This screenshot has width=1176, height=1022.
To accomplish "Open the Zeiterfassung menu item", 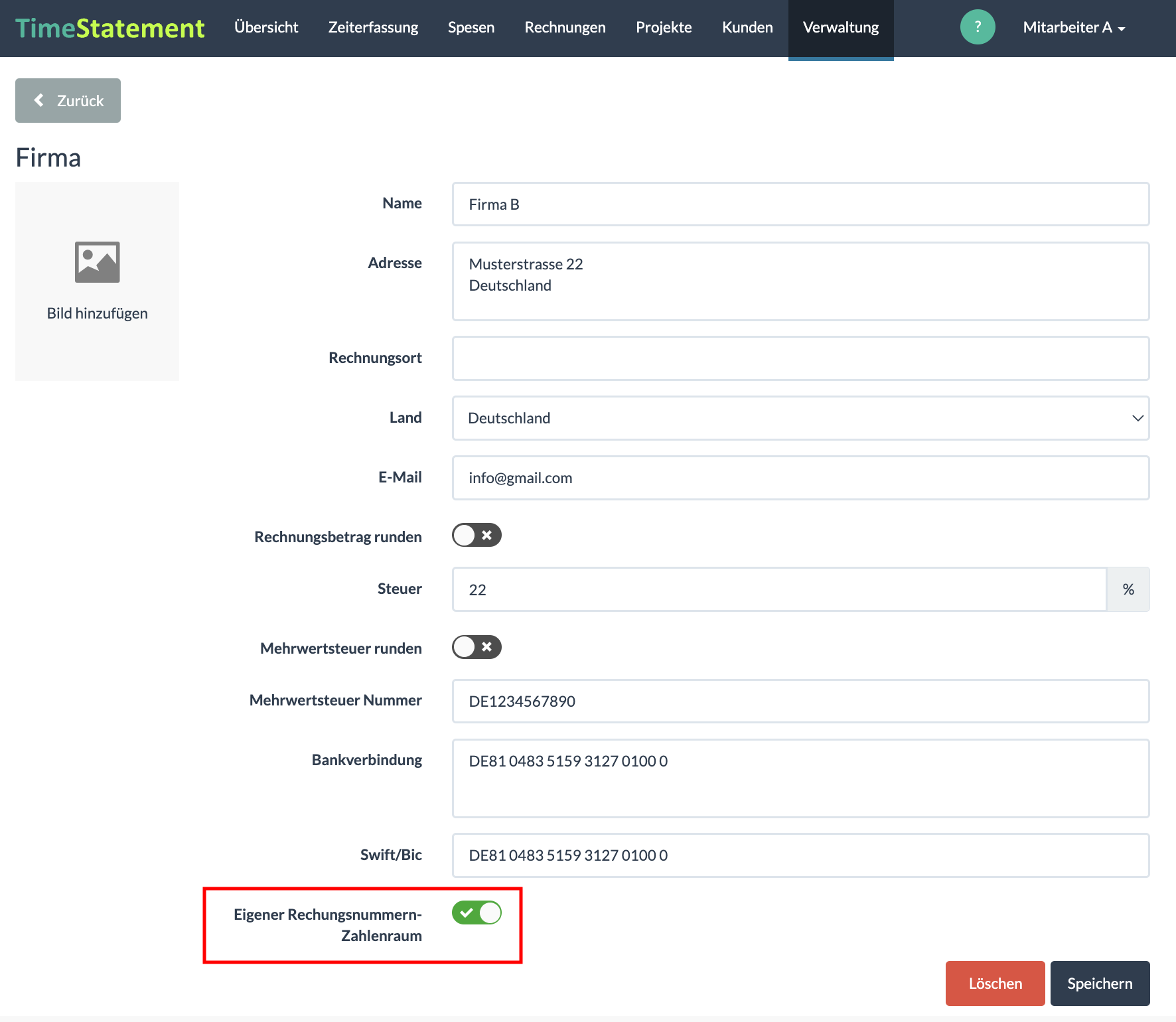I will [373, 28].
